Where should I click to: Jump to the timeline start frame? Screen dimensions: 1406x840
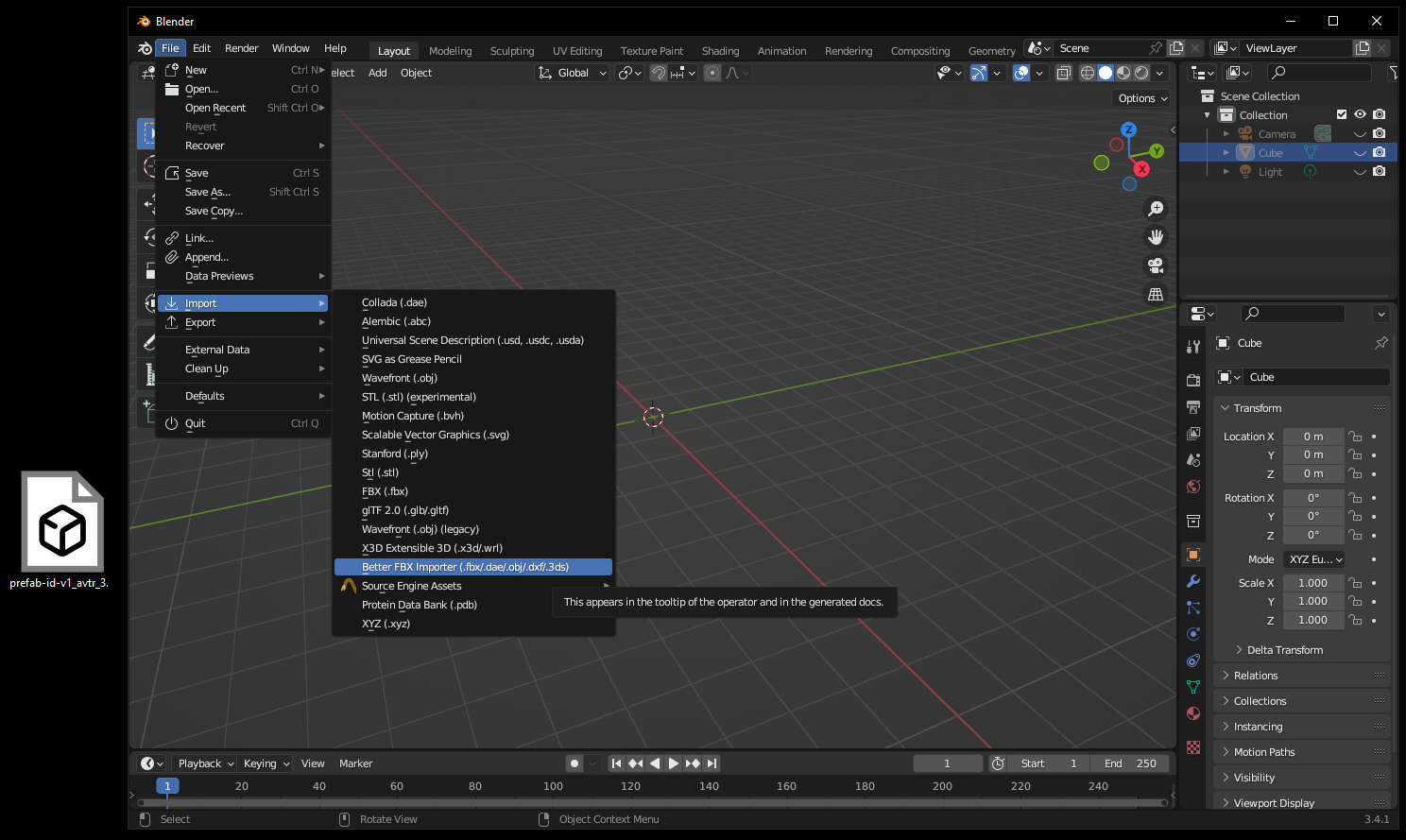(x=616, y=763)
